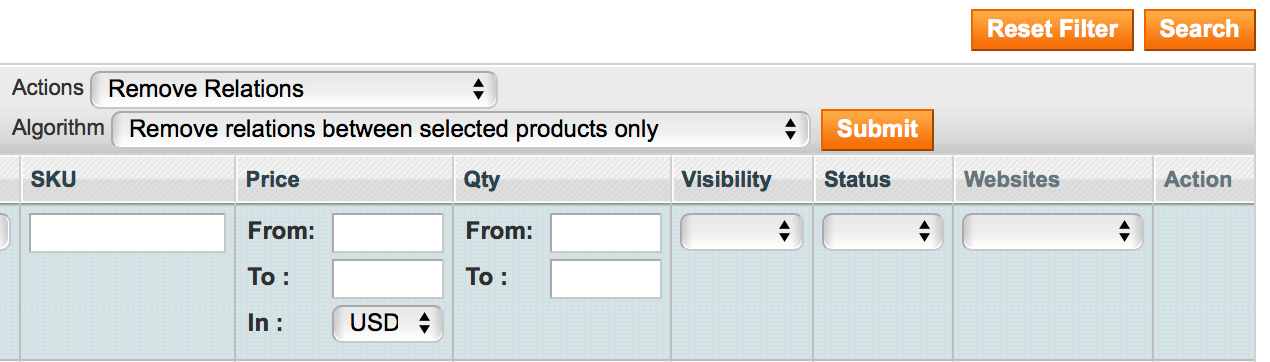The width and height of the screenshot is (1270, 362).
Task: Focus the SKU filter text field
Action: pyautogui.click(x=128, y=233)
